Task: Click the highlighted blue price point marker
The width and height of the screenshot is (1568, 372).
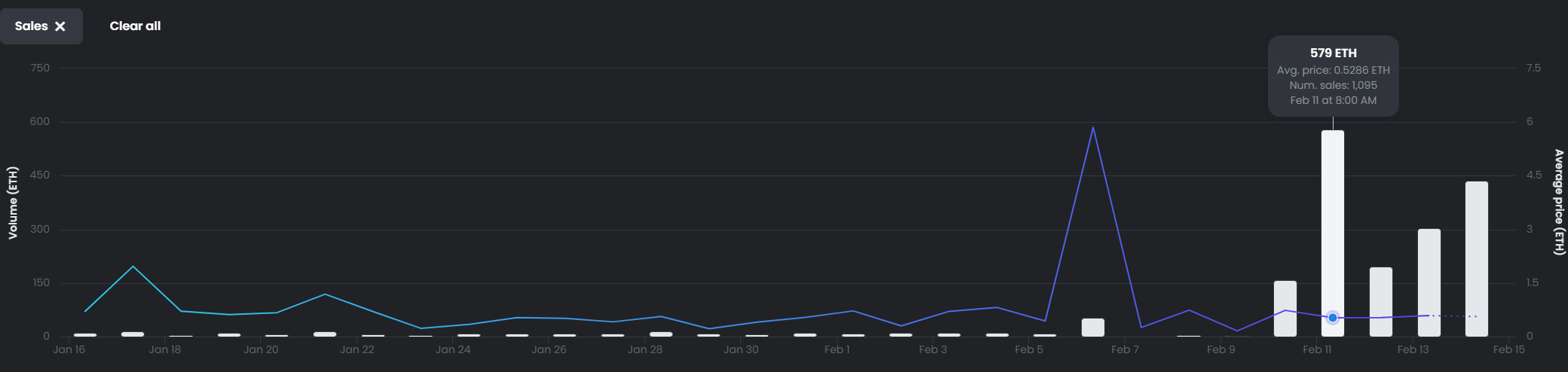Action: 1333,318
